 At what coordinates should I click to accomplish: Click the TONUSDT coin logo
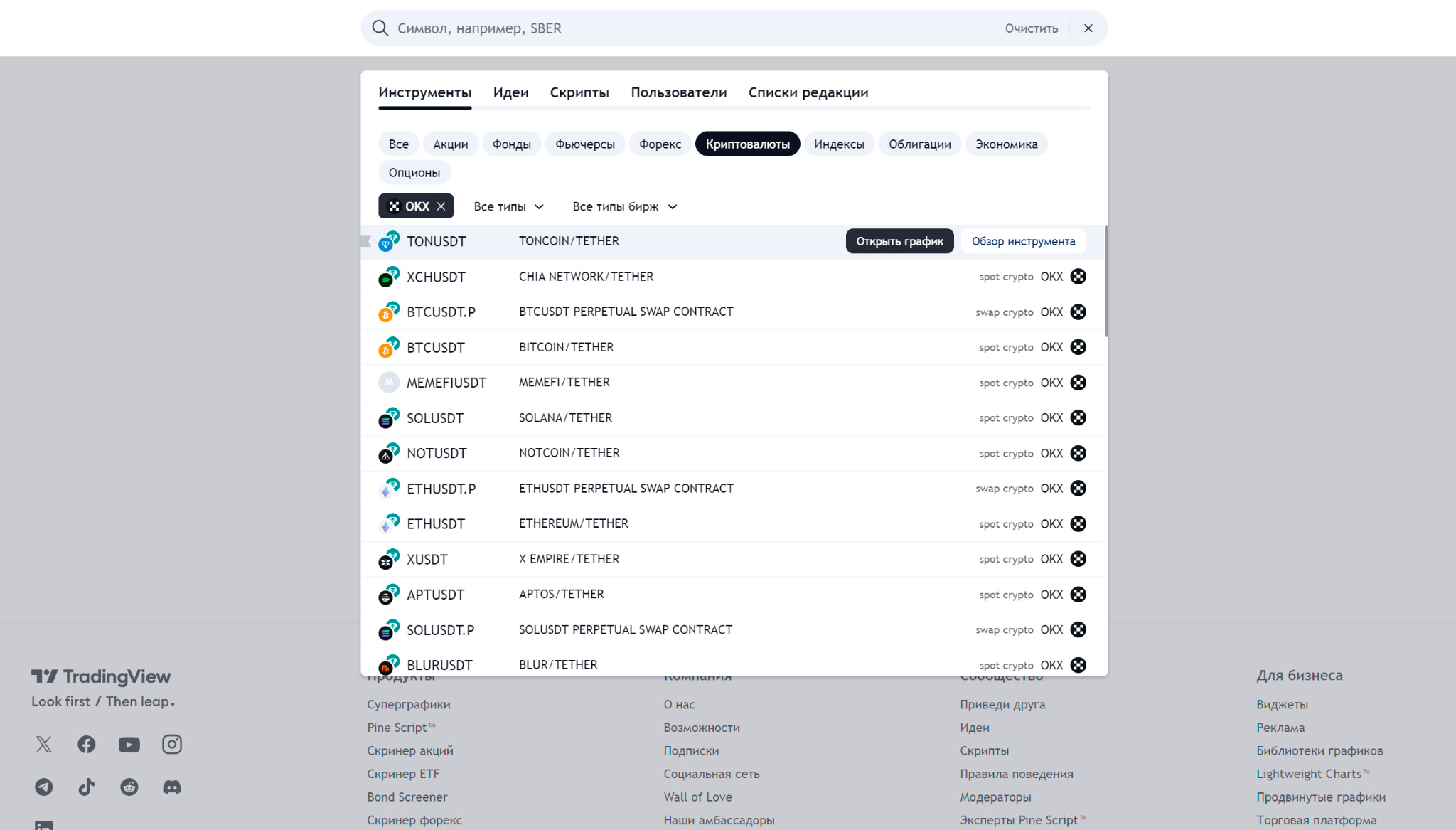coord(388,242)
